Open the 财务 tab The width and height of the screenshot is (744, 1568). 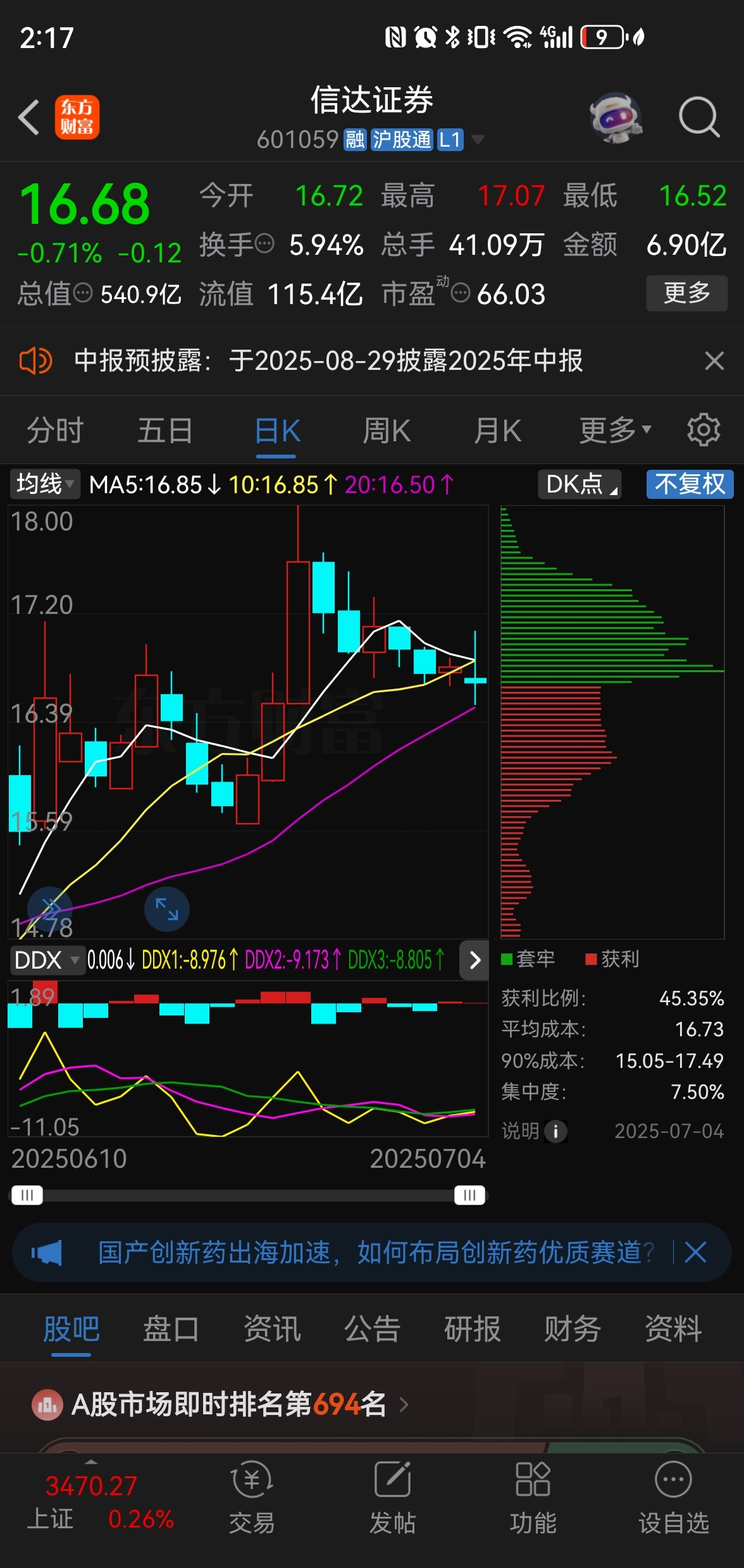click(573, 1328)
